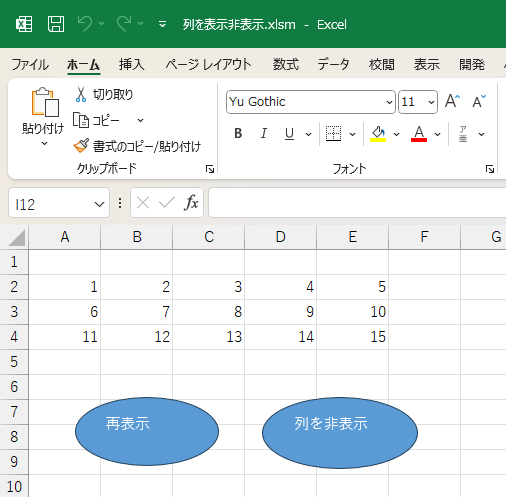Screen dimensions: 506x497
Task: Click the 貼り付け paste clipboard icon
Action: pos(45,103)
